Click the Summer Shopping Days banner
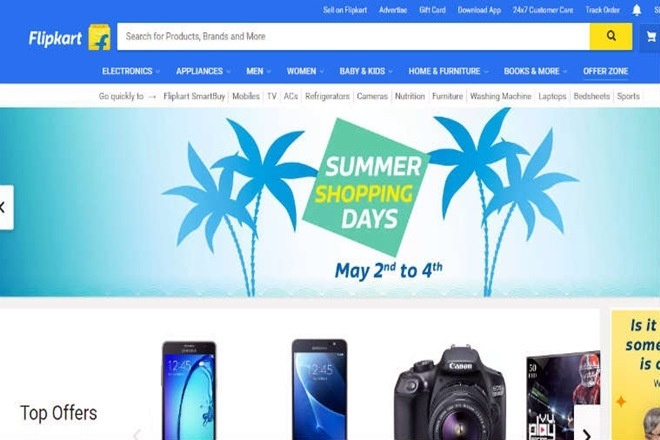The height and width of the screenshot is (440, 660). point(330,202)
